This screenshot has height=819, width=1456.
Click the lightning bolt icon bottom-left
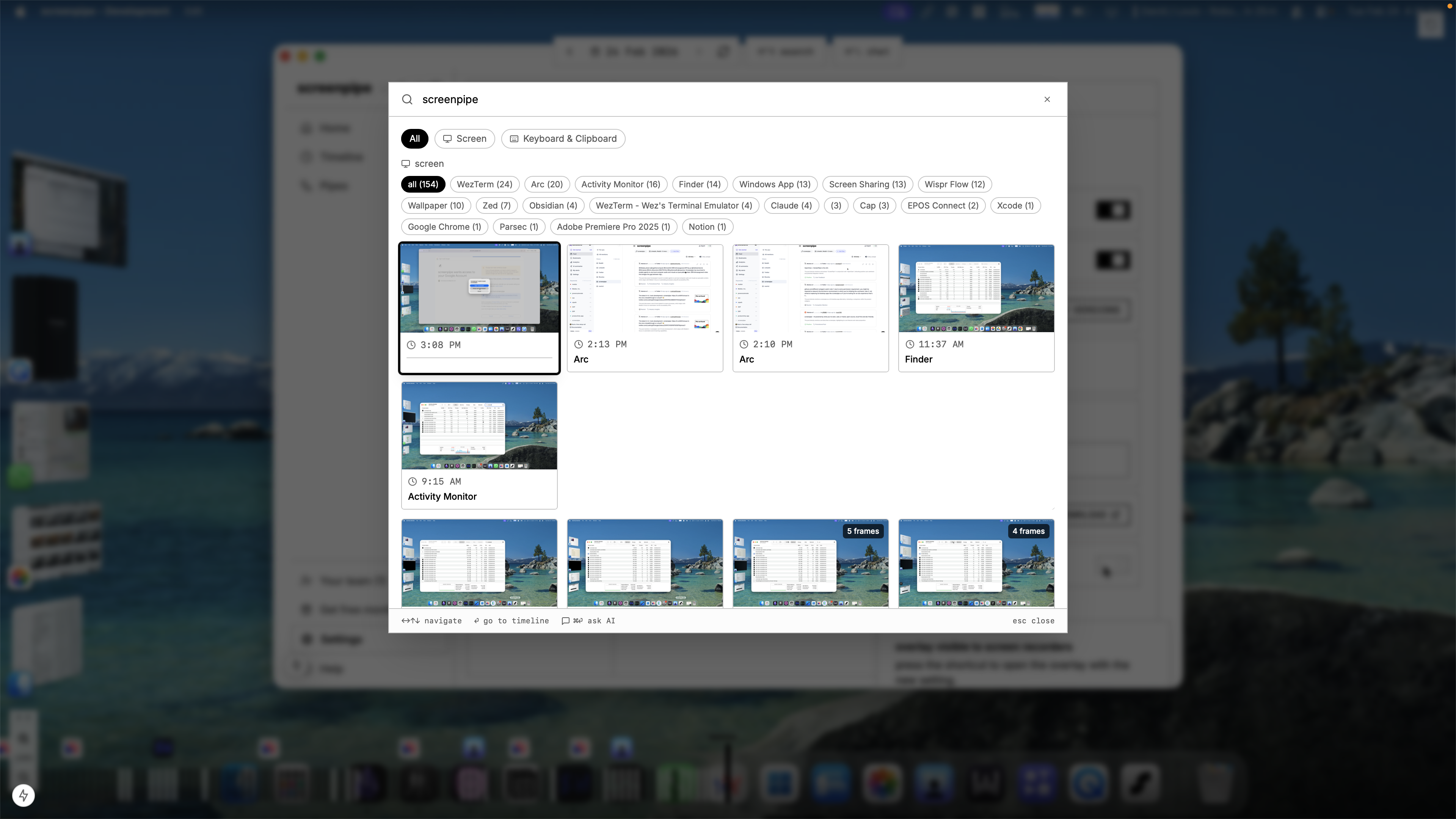(23, 795)
